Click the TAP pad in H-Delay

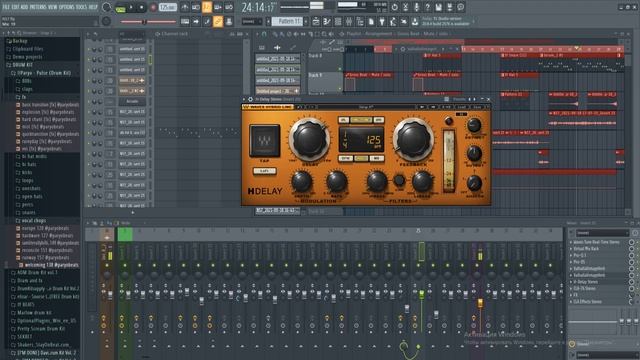264,141
